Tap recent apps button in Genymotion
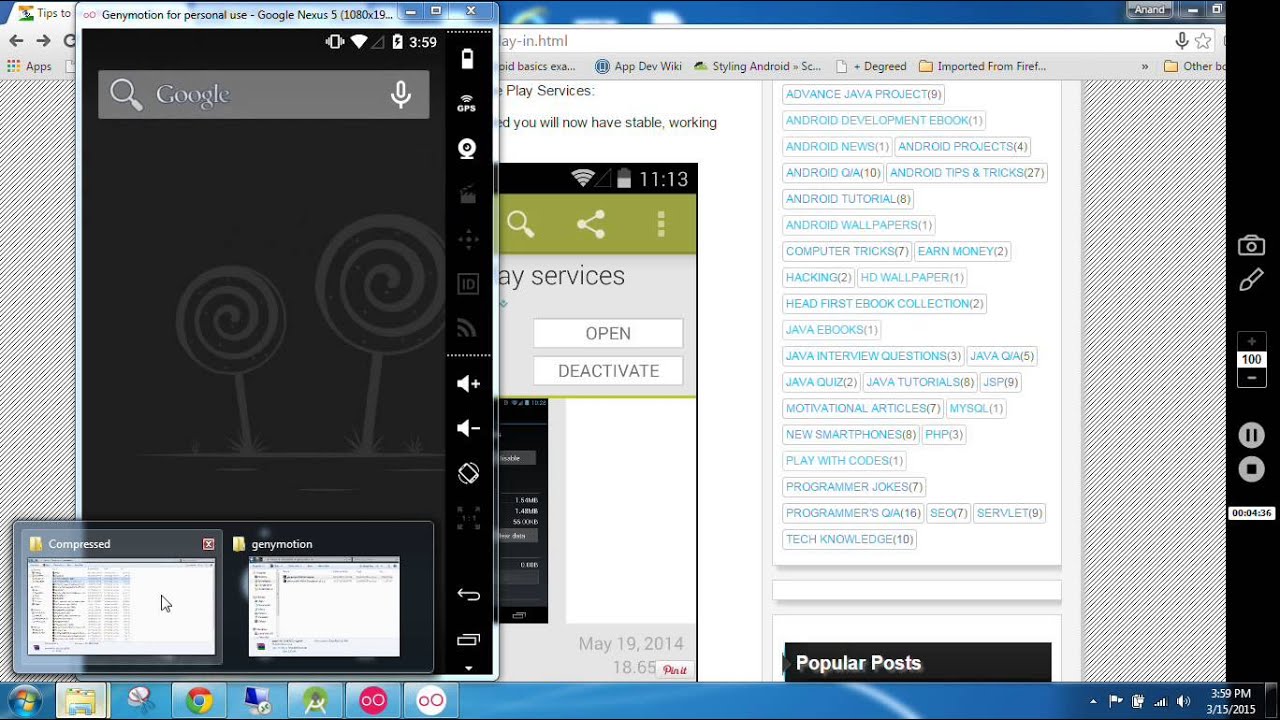This screenshot has height=720, width=1280. (468, 639)
